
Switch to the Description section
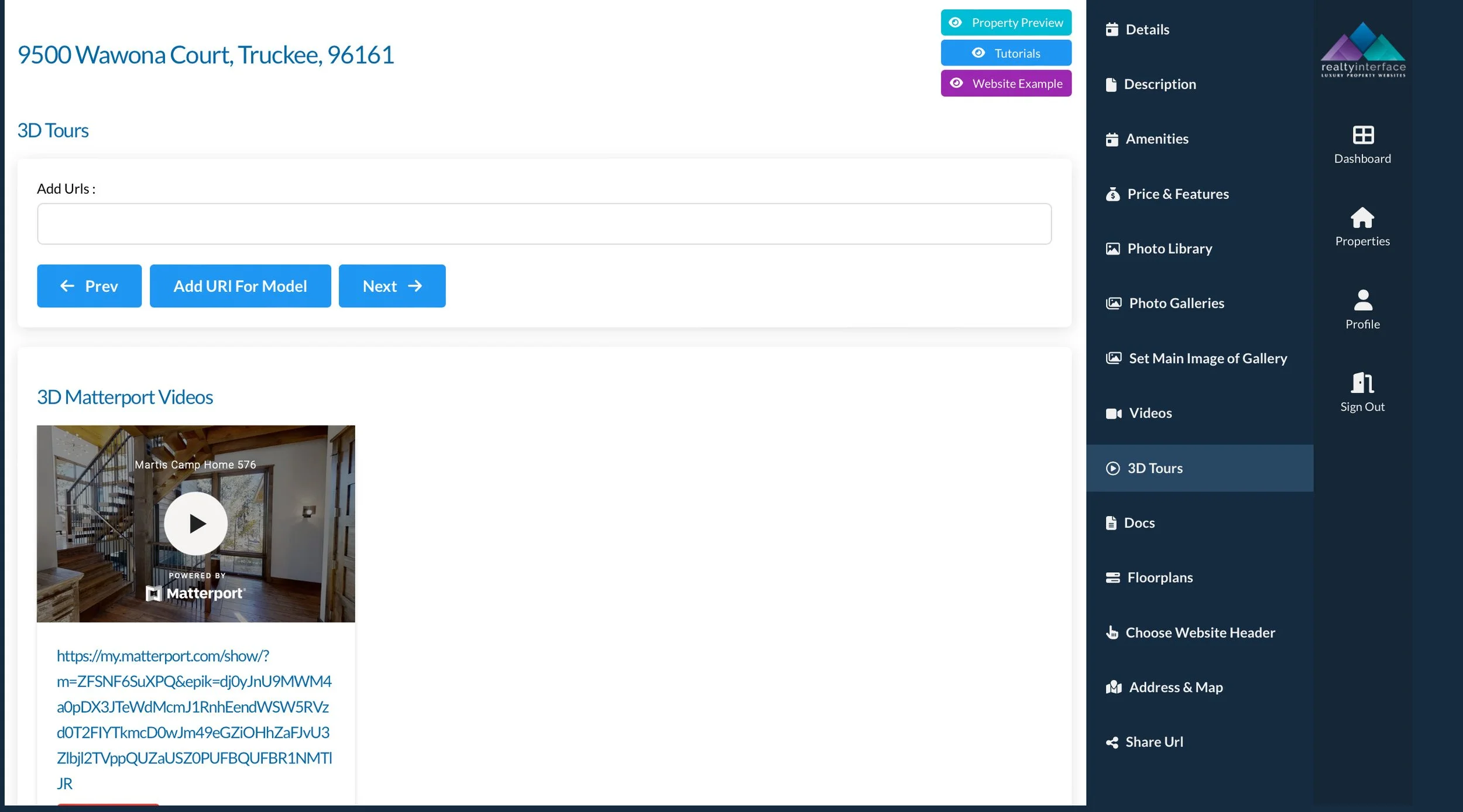(1161, 84)
